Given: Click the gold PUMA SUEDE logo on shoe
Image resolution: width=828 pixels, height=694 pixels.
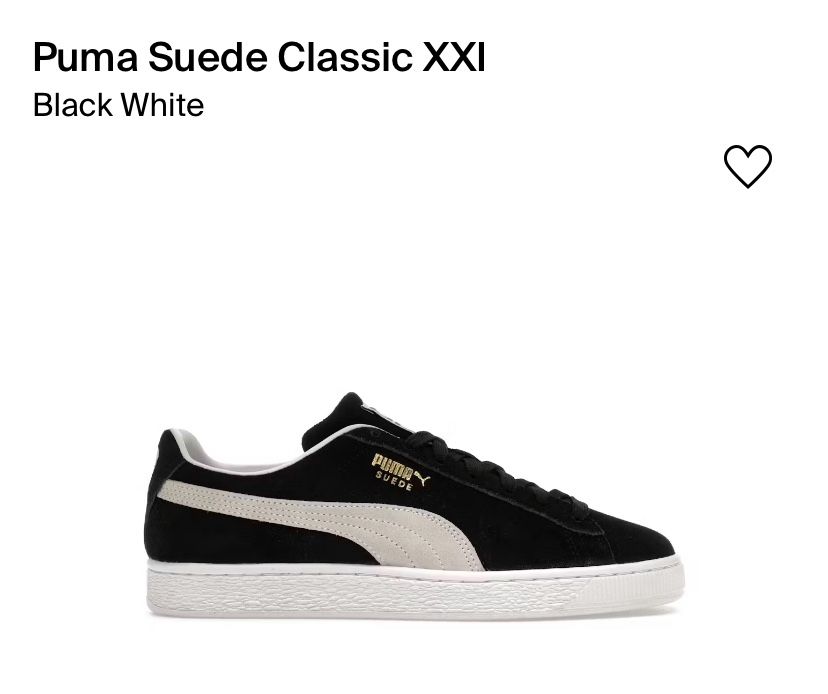Looking at the screenshot, I should [393, 466].
